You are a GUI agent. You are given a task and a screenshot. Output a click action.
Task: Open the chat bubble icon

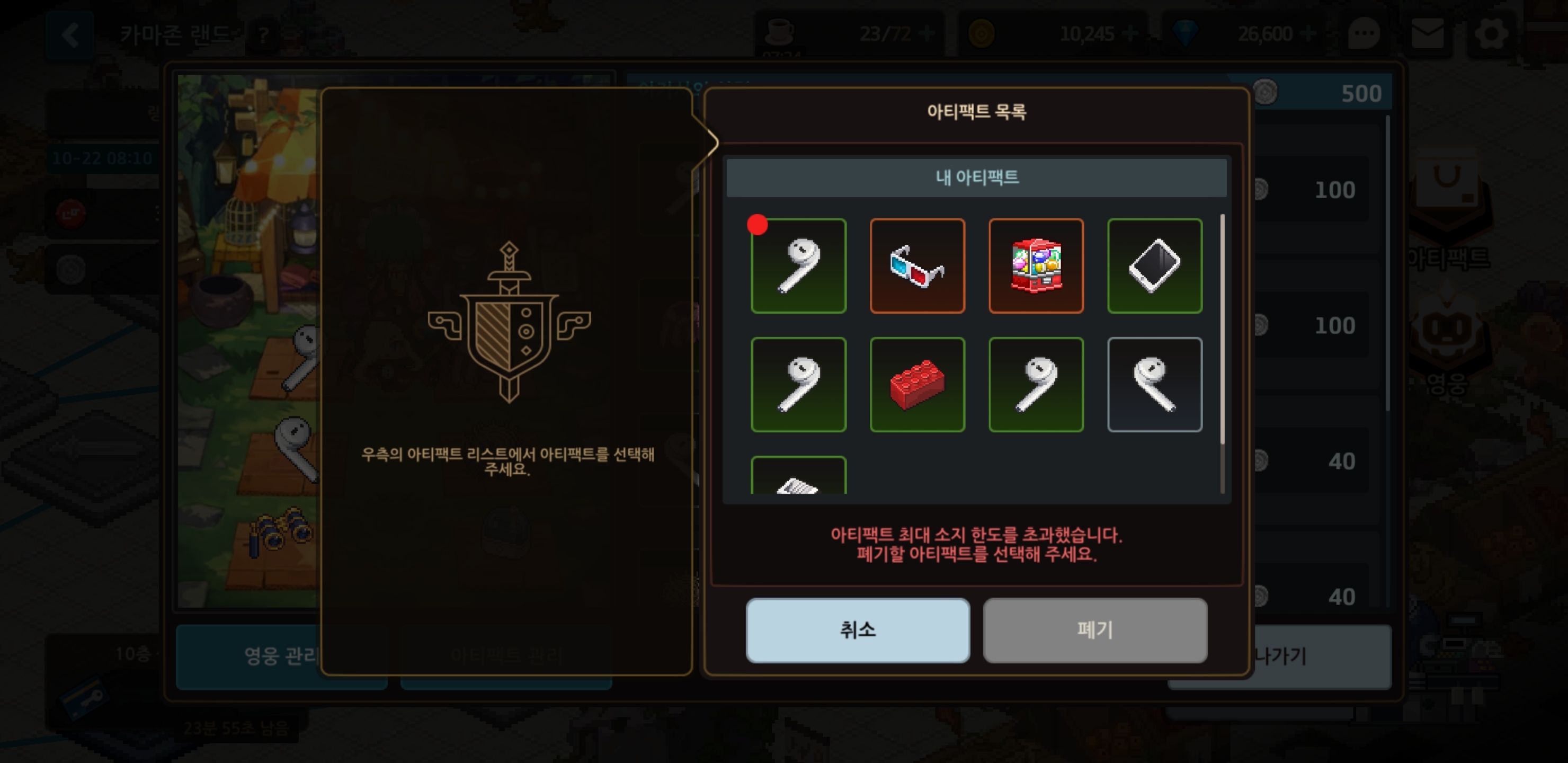(x=1364, y=33)
